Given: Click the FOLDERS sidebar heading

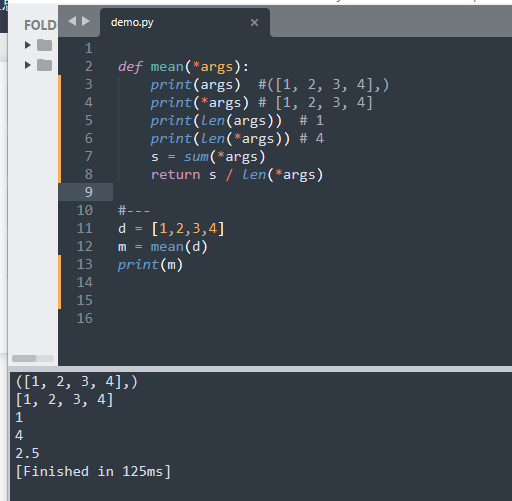Looking at the screenshot, I should (x=40, y=25).
